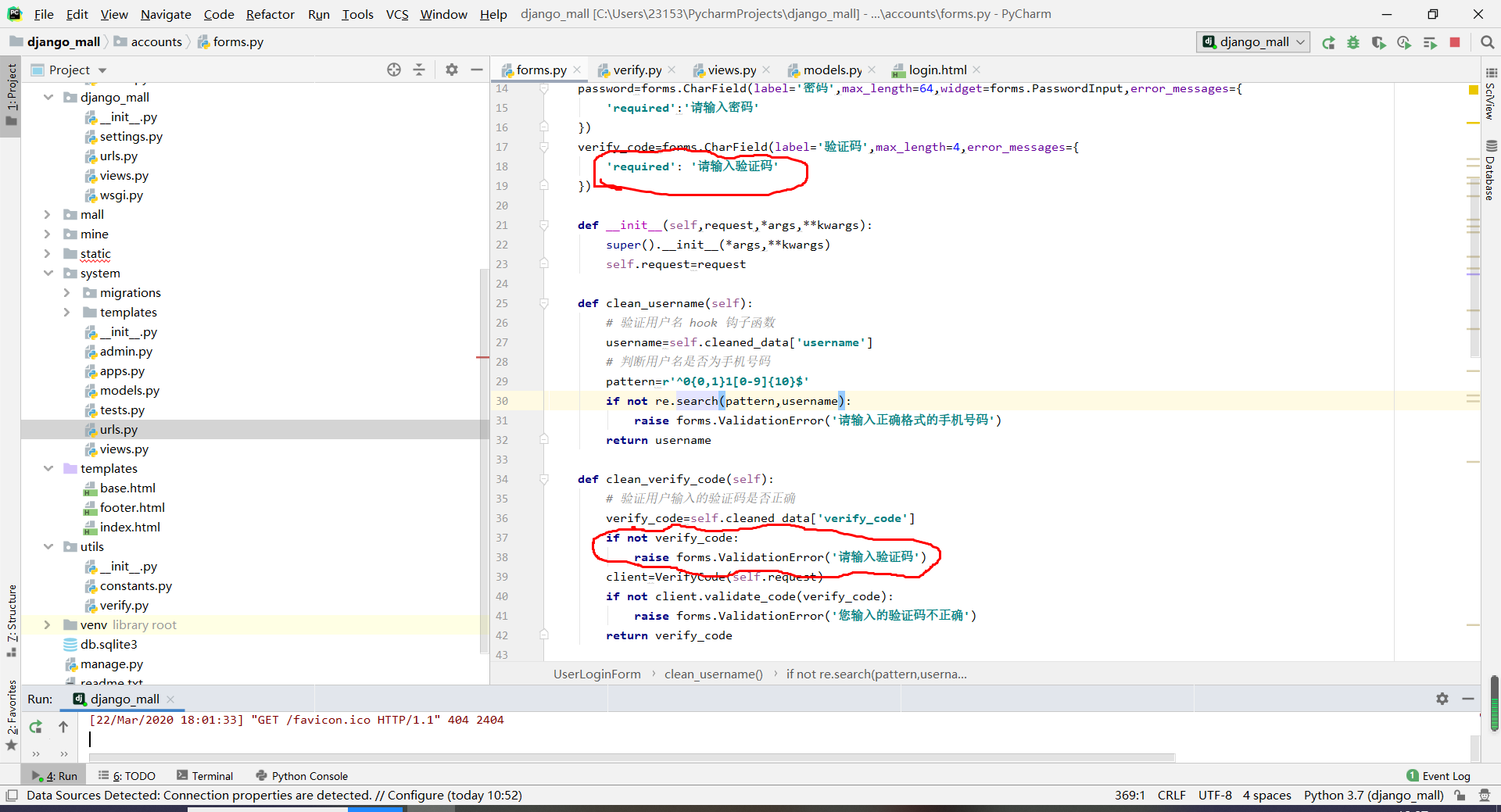Viewport: 1501px width, 812px height.
Task: Open the Event Log
Action: tap(1438, 776)
